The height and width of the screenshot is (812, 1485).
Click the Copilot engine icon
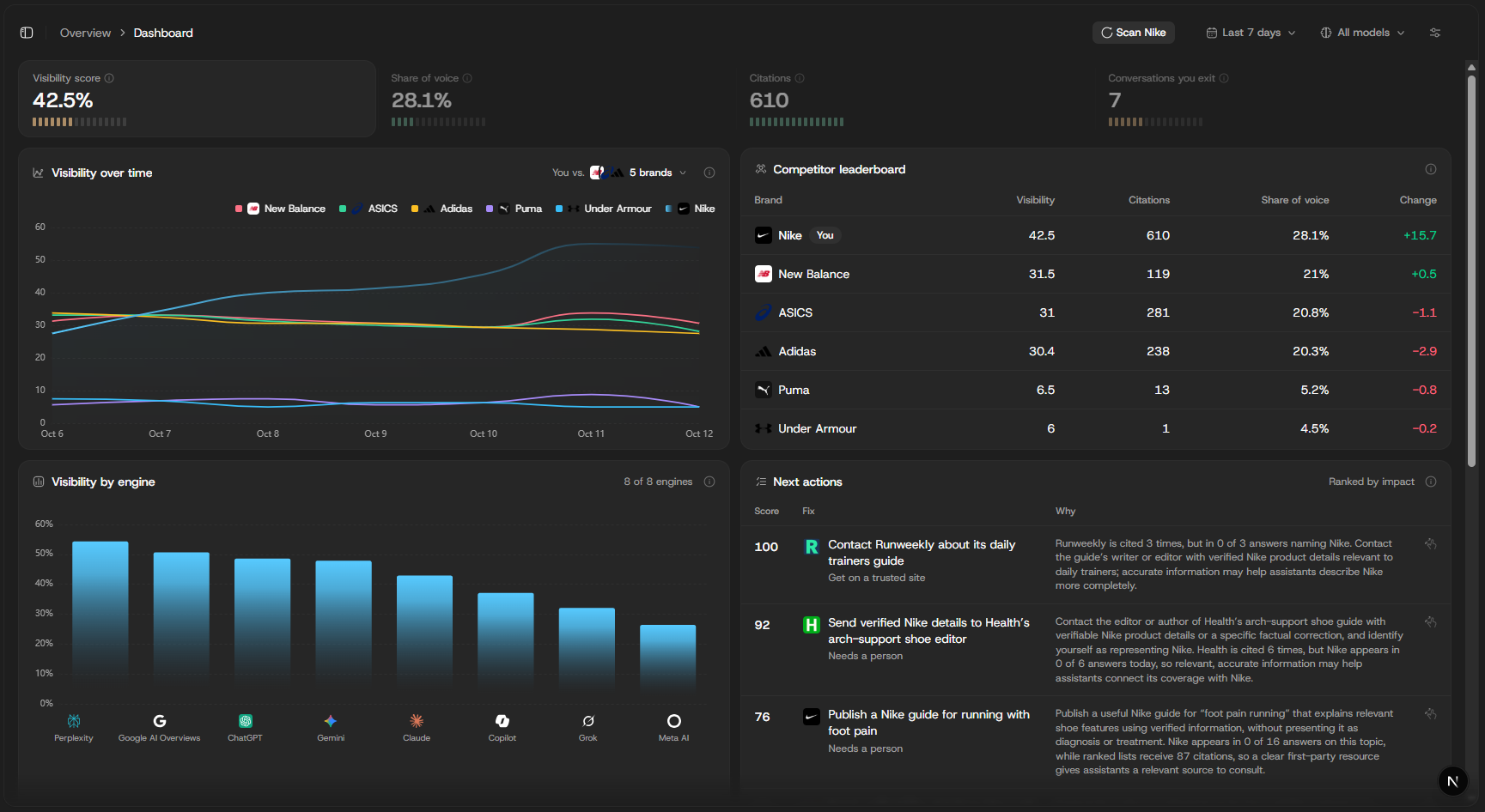point(502,721)
